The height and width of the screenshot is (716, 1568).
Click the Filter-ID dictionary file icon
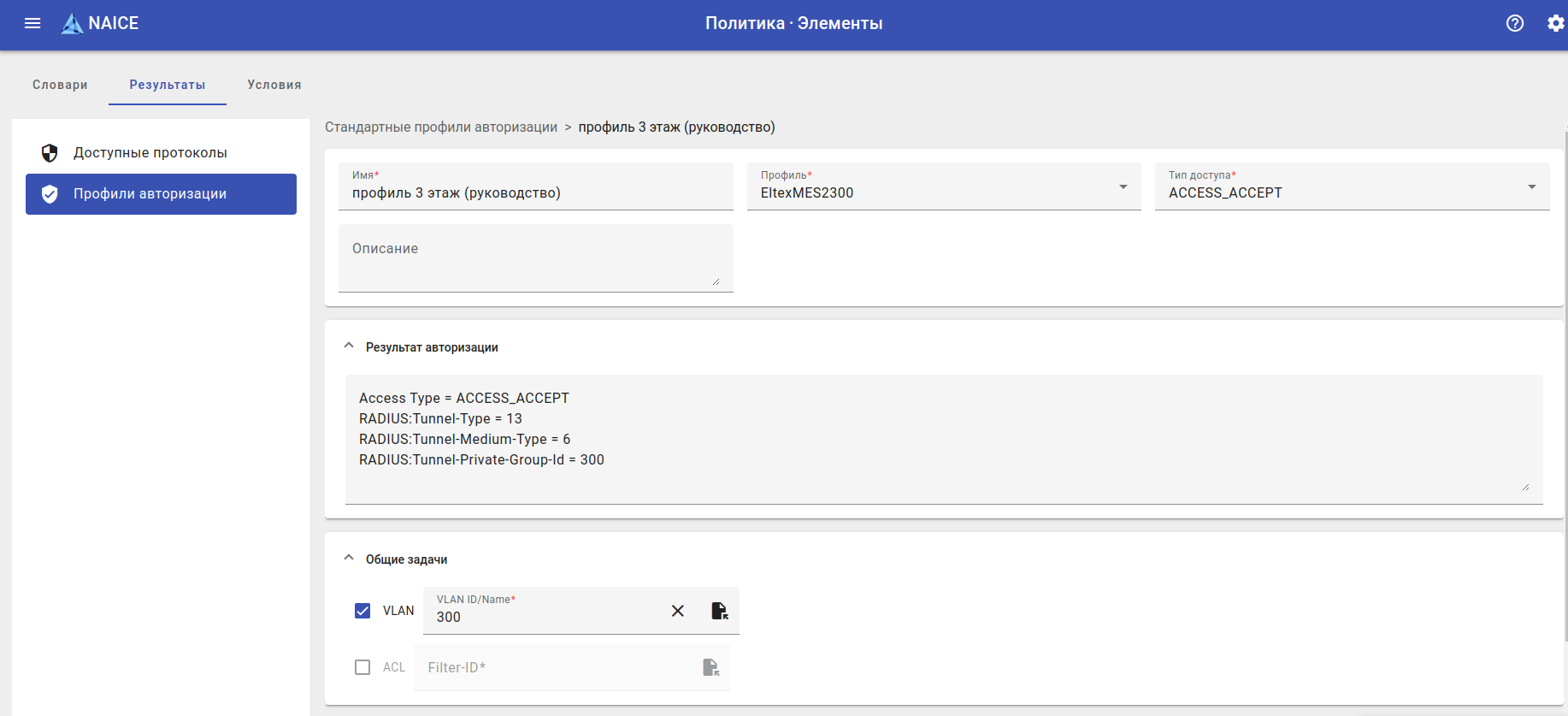coord(710,667)
